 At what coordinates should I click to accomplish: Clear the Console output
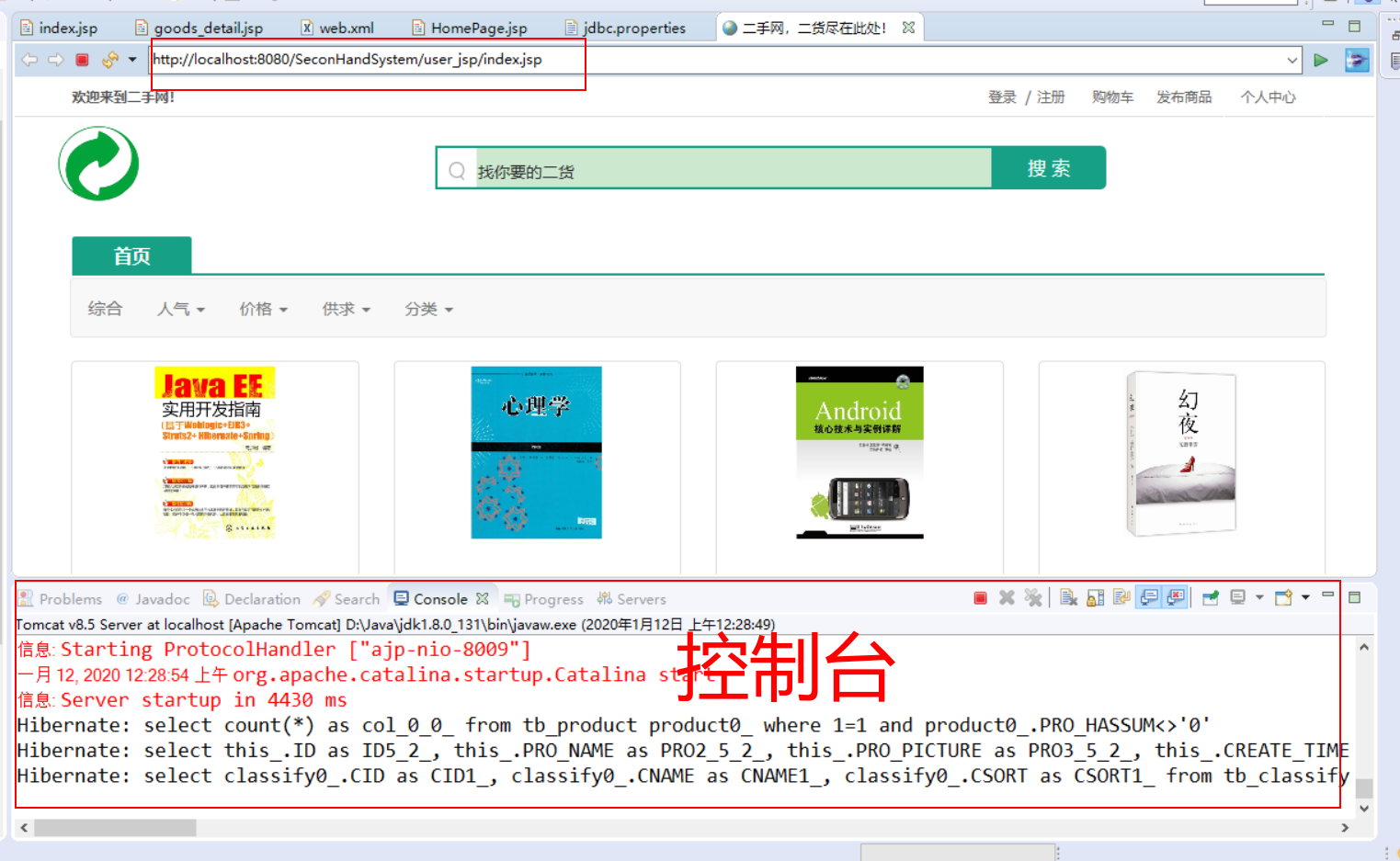[x=1068, y=597]
